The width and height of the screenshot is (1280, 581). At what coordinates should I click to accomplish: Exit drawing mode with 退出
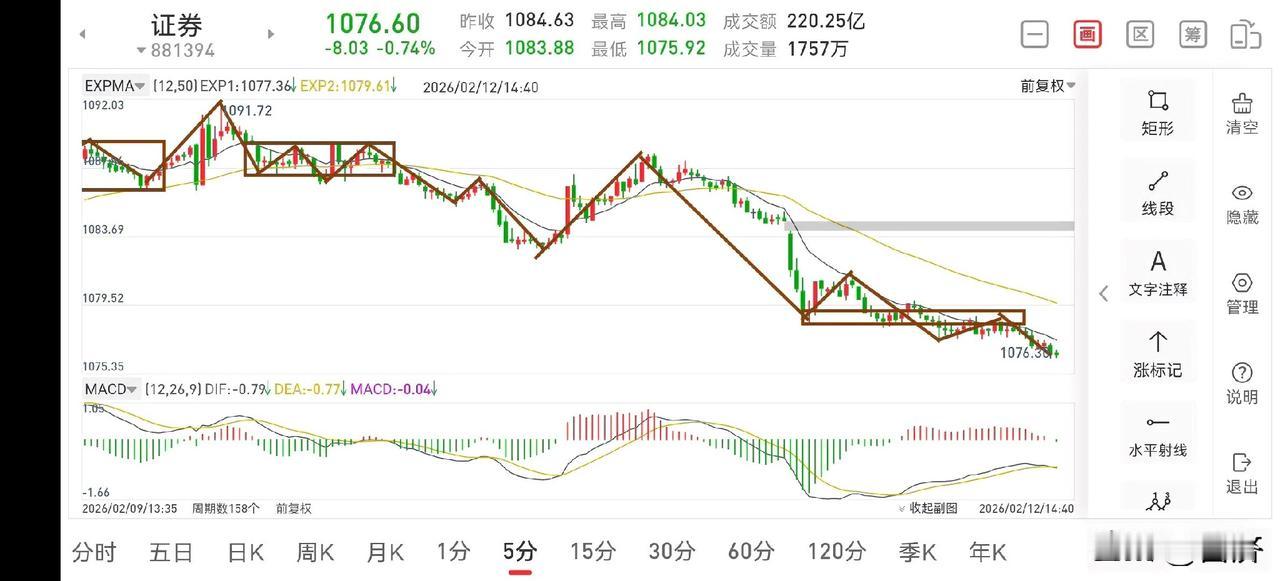click(x=1242, y=474)
